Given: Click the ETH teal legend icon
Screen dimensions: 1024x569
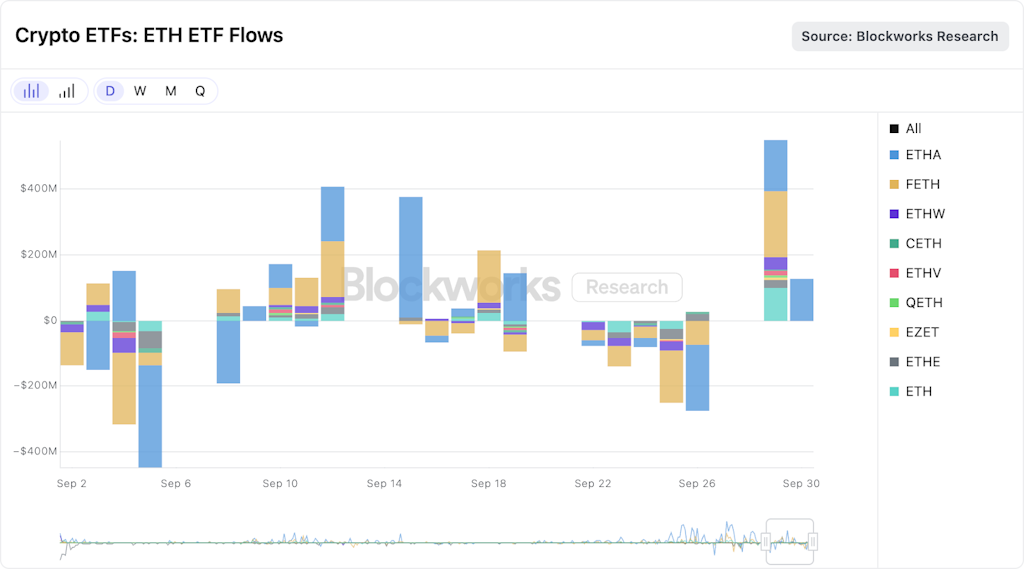Looking at the screenshot, I should tap(894, 391).
